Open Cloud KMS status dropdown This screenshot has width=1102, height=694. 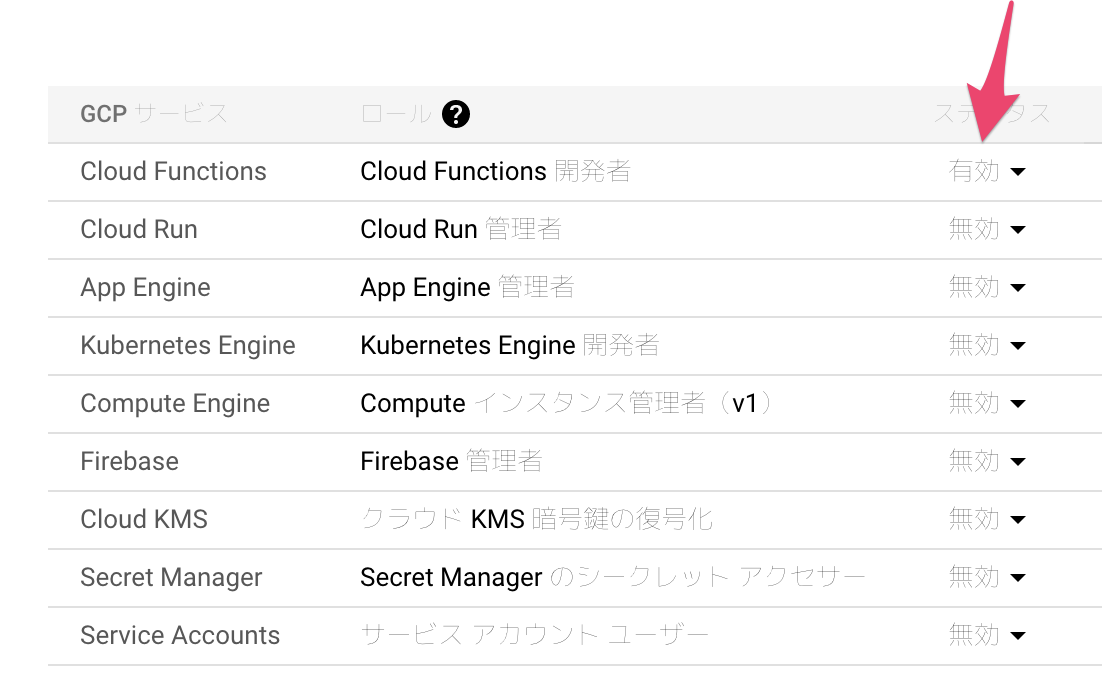(987, 519)
